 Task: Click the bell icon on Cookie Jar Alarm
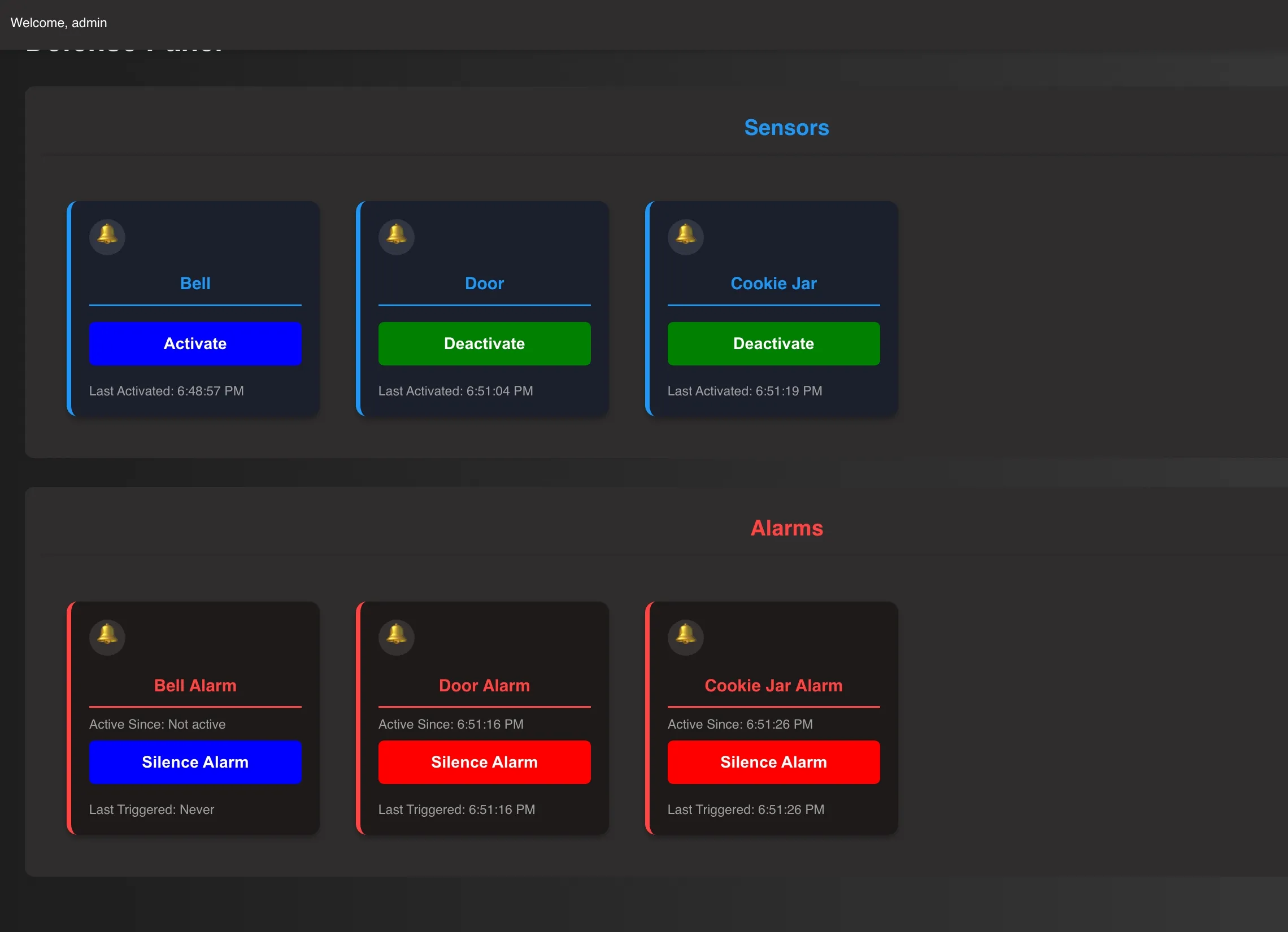click(x=685, y=637)
